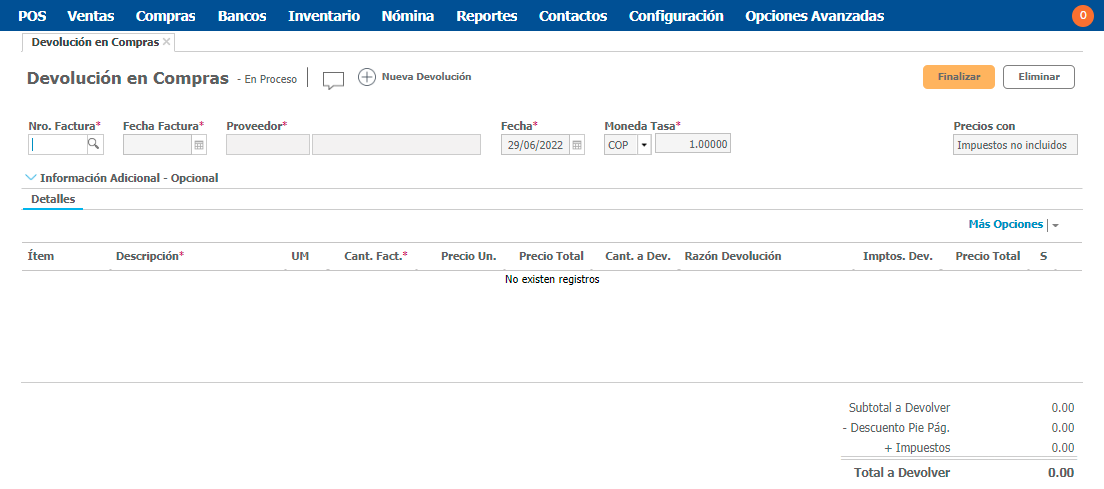
Task: Click the Proveedor code field
Action: [267, 145]
